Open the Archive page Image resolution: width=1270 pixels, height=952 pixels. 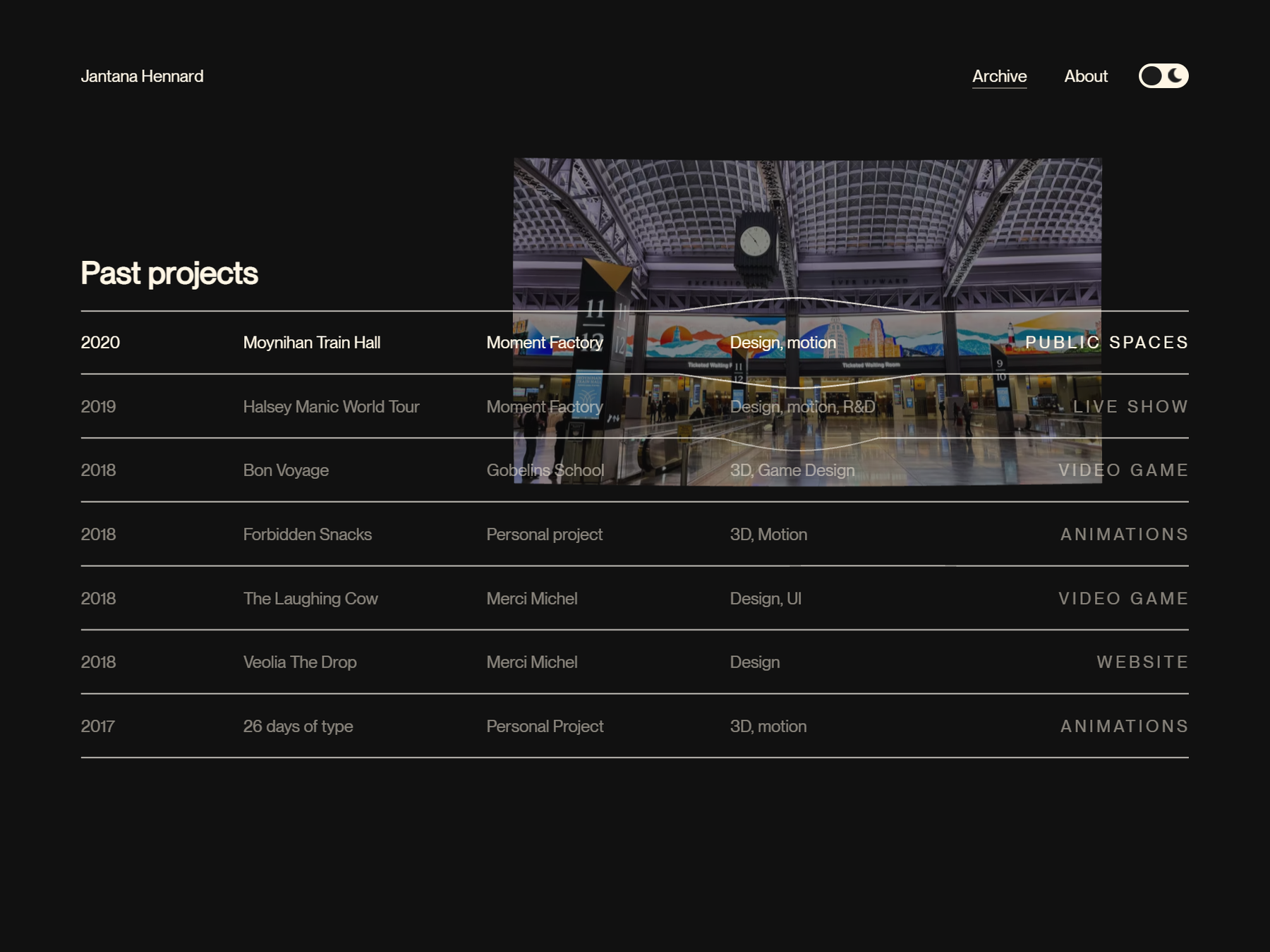tap(999, 76)
